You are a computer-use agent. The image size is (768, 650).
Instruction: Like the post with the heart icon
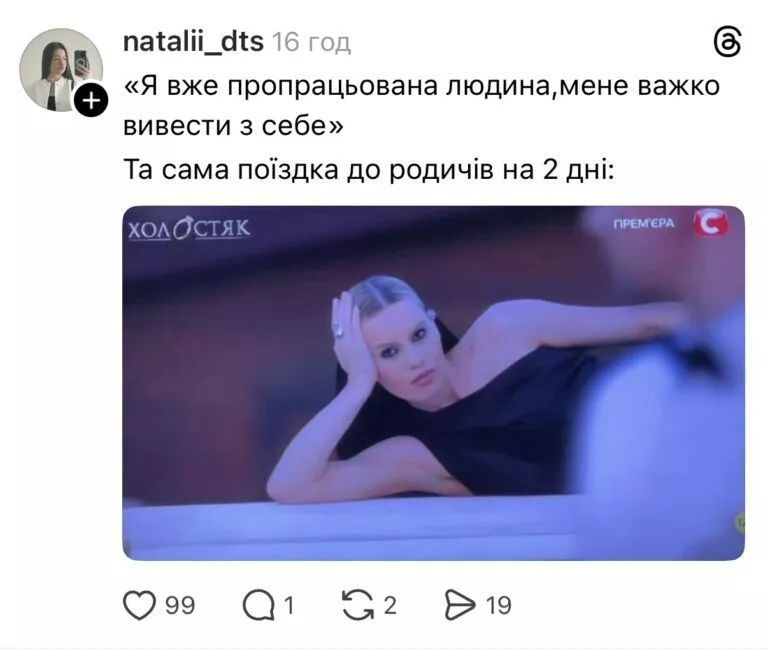(x=139, y=605)
